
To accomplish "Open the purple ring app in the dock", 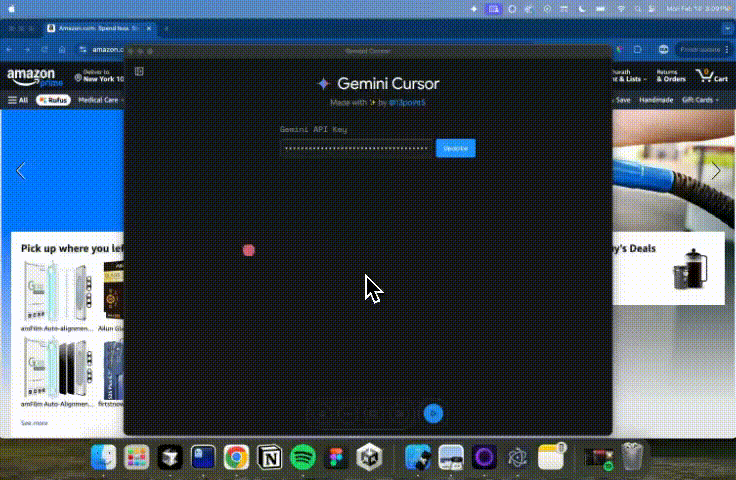I will pos(484,457).
